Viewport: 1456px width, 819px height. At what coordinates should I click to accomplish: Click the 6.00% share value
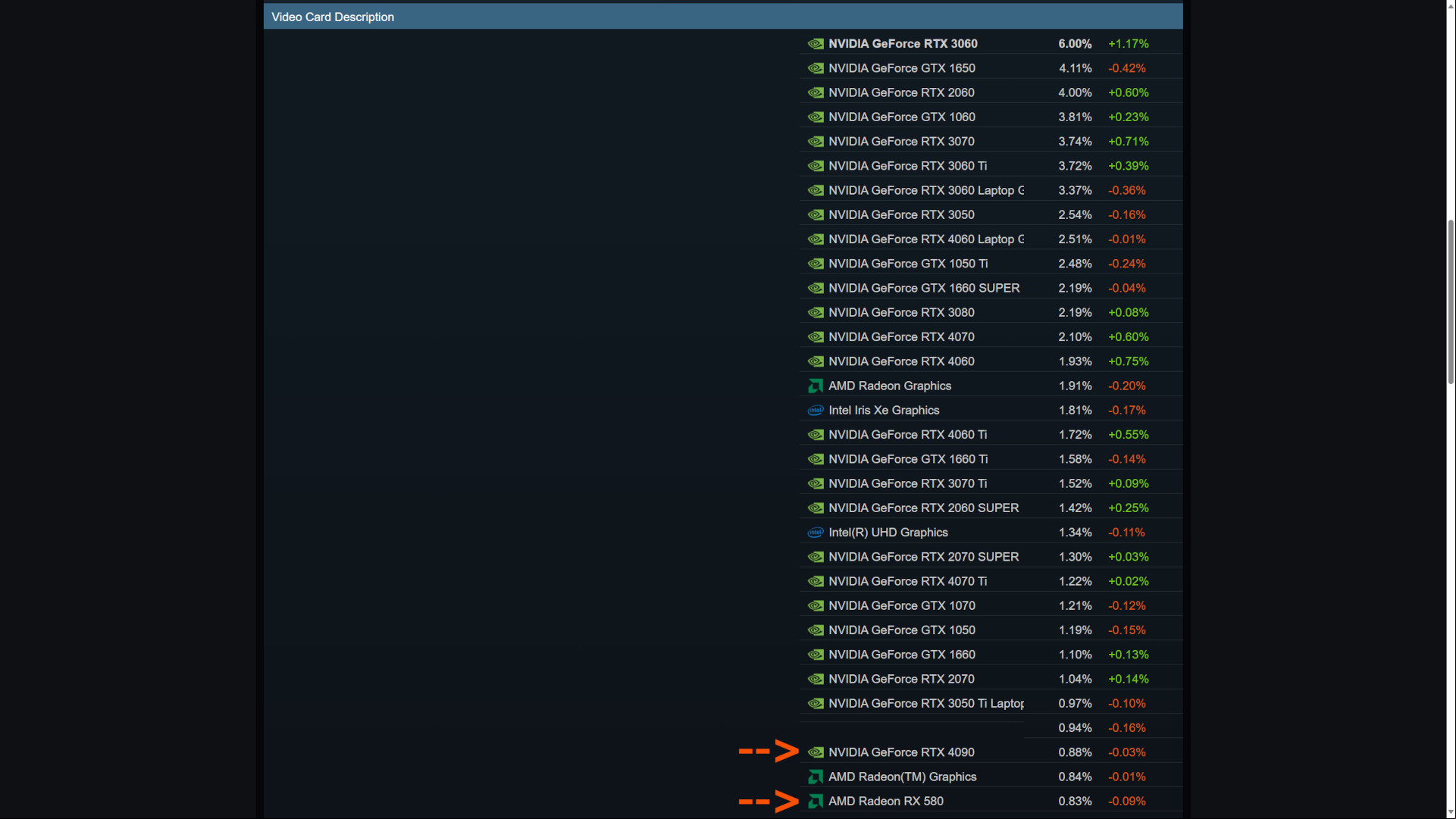coord(1075,44)
